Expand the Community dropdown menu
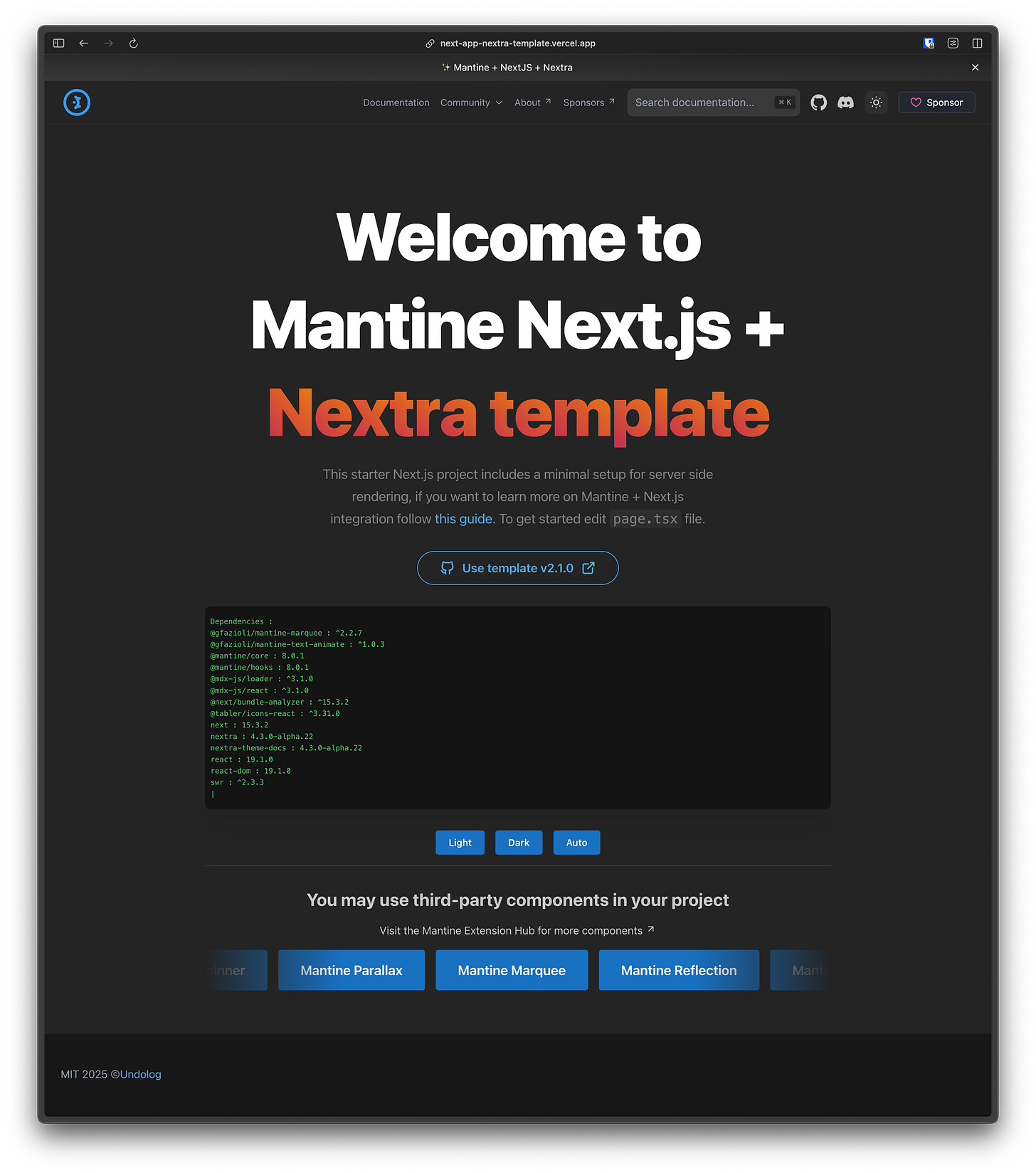Image resolution: width=1036 pixels, height=1173 pixels. [471, 102]
